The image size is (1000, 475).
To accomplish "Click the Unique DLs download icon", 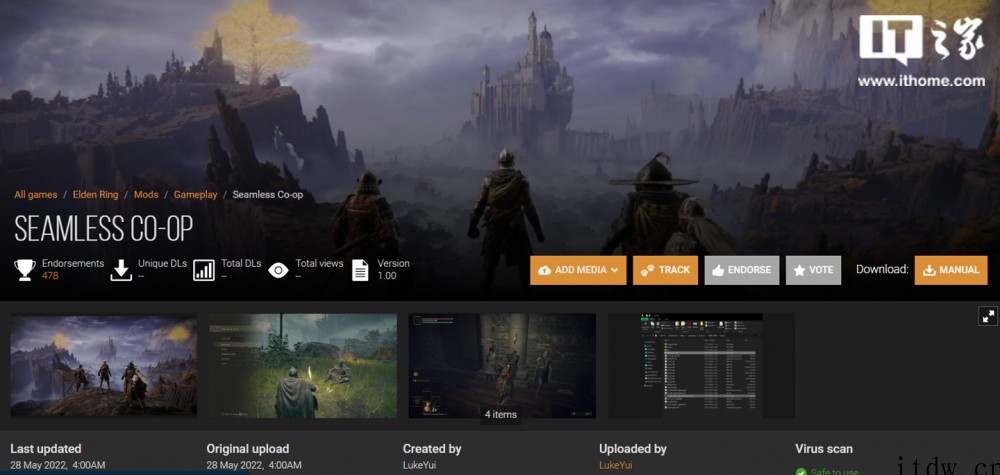I will coord(121,270).
